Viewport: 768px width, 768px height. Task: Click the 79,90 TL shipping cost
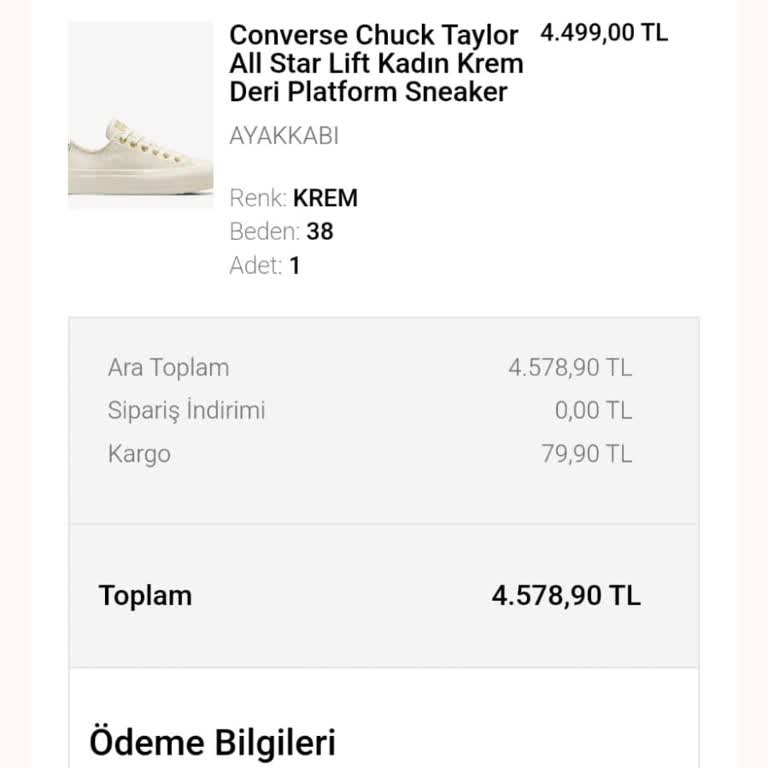coord(587,454)
